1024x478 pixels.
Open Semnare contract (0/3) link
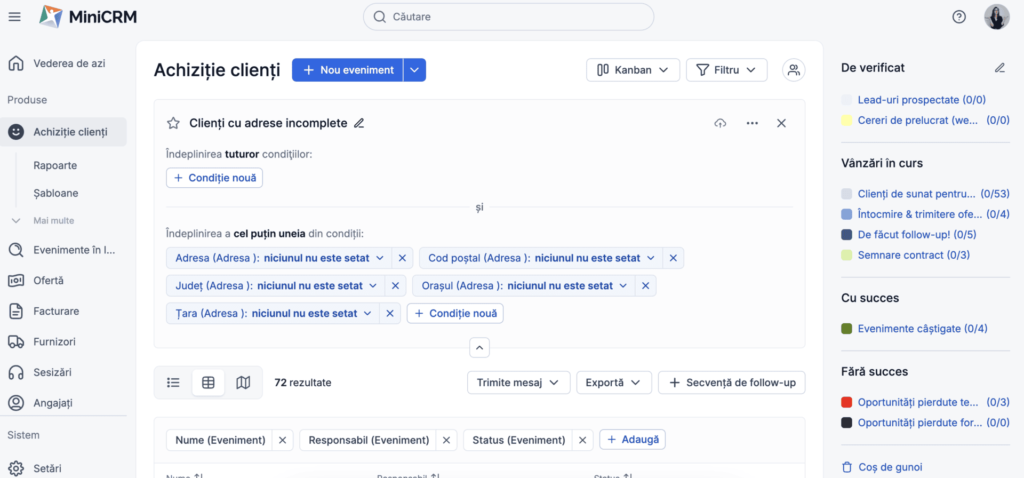click(914, 255)
